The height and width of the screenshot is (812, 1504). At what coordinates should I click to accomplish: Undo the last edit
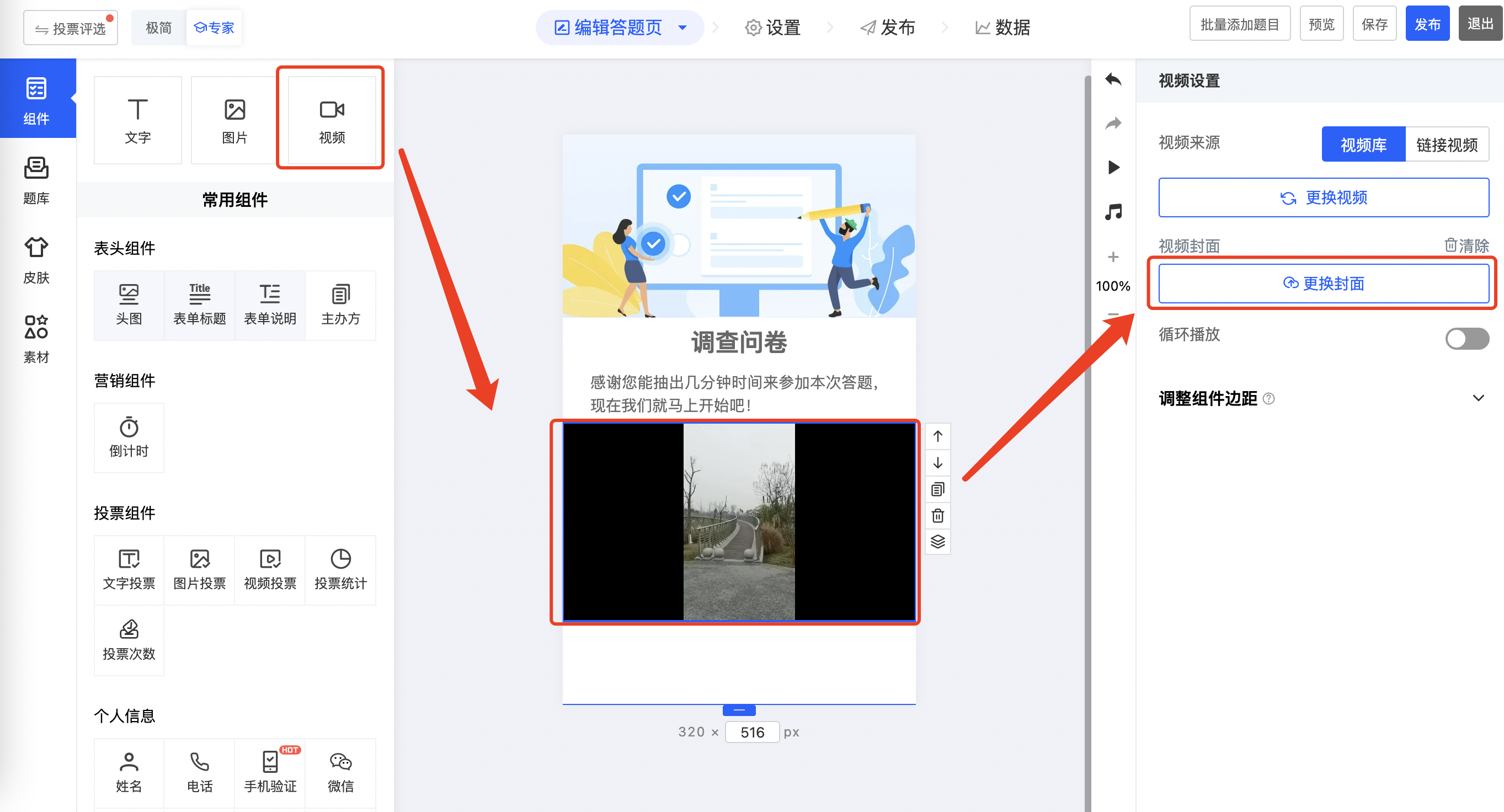pos(1113,79)
